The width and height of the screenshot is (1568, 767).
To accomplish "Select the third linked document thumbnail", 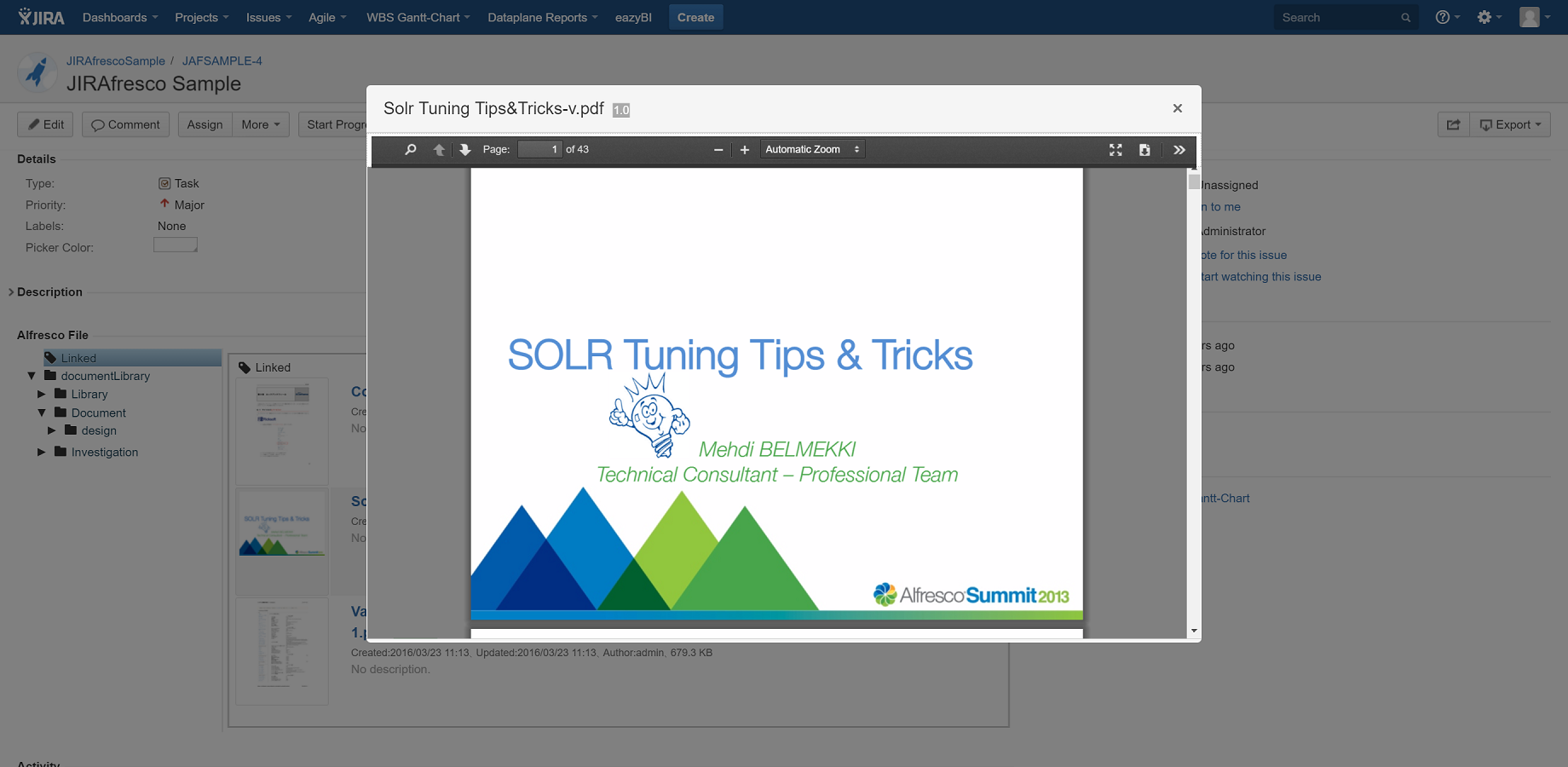I will [282, 651].
